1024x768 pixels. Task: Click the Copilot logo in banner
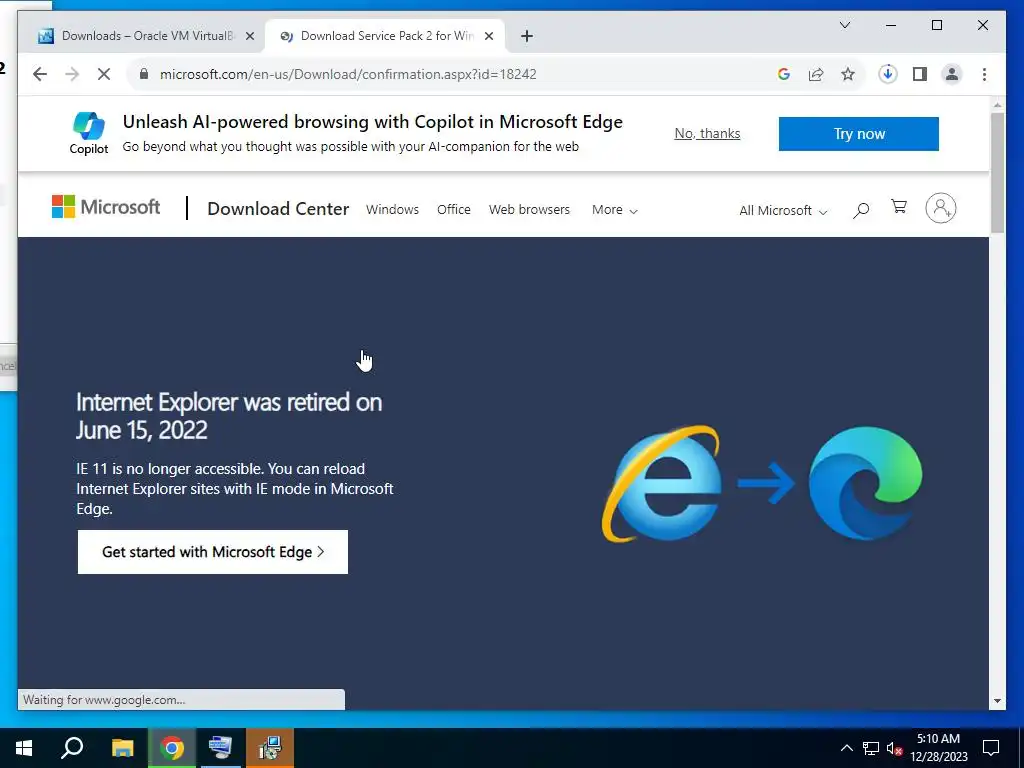[89, 133]
